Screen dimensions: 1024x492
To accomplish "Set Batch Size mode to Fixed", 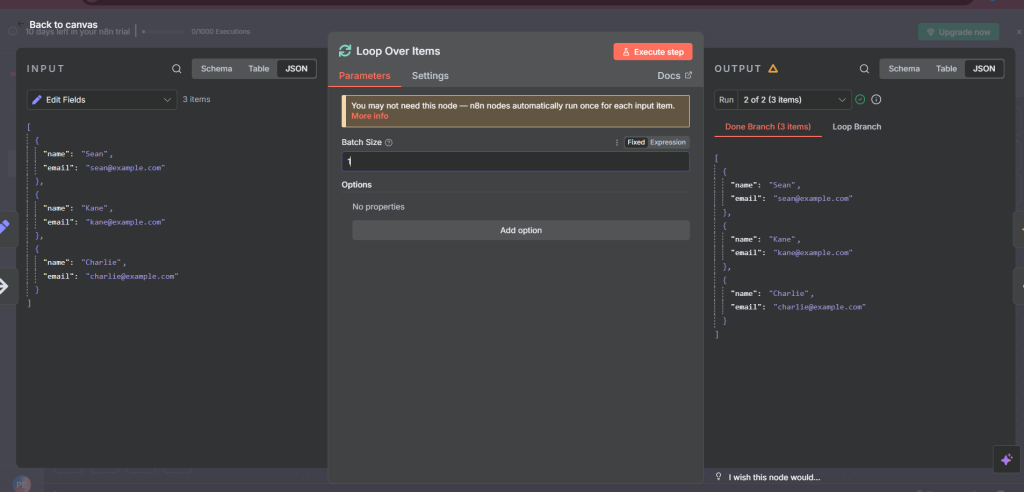I will 636,142.
